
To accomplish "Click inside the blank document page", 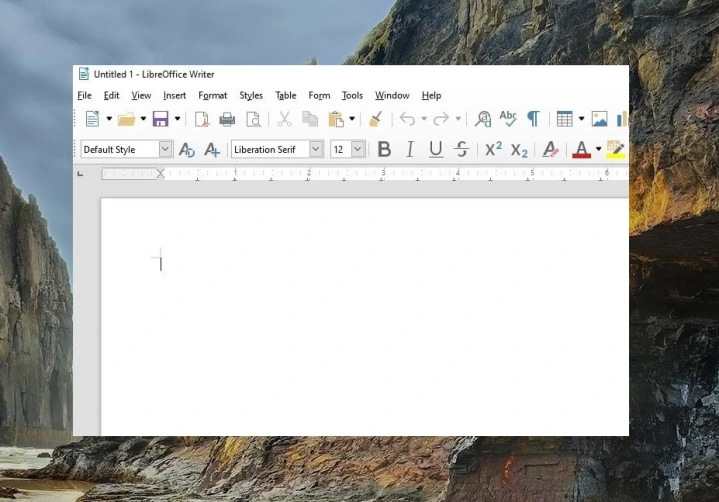I will pos(365,316).
